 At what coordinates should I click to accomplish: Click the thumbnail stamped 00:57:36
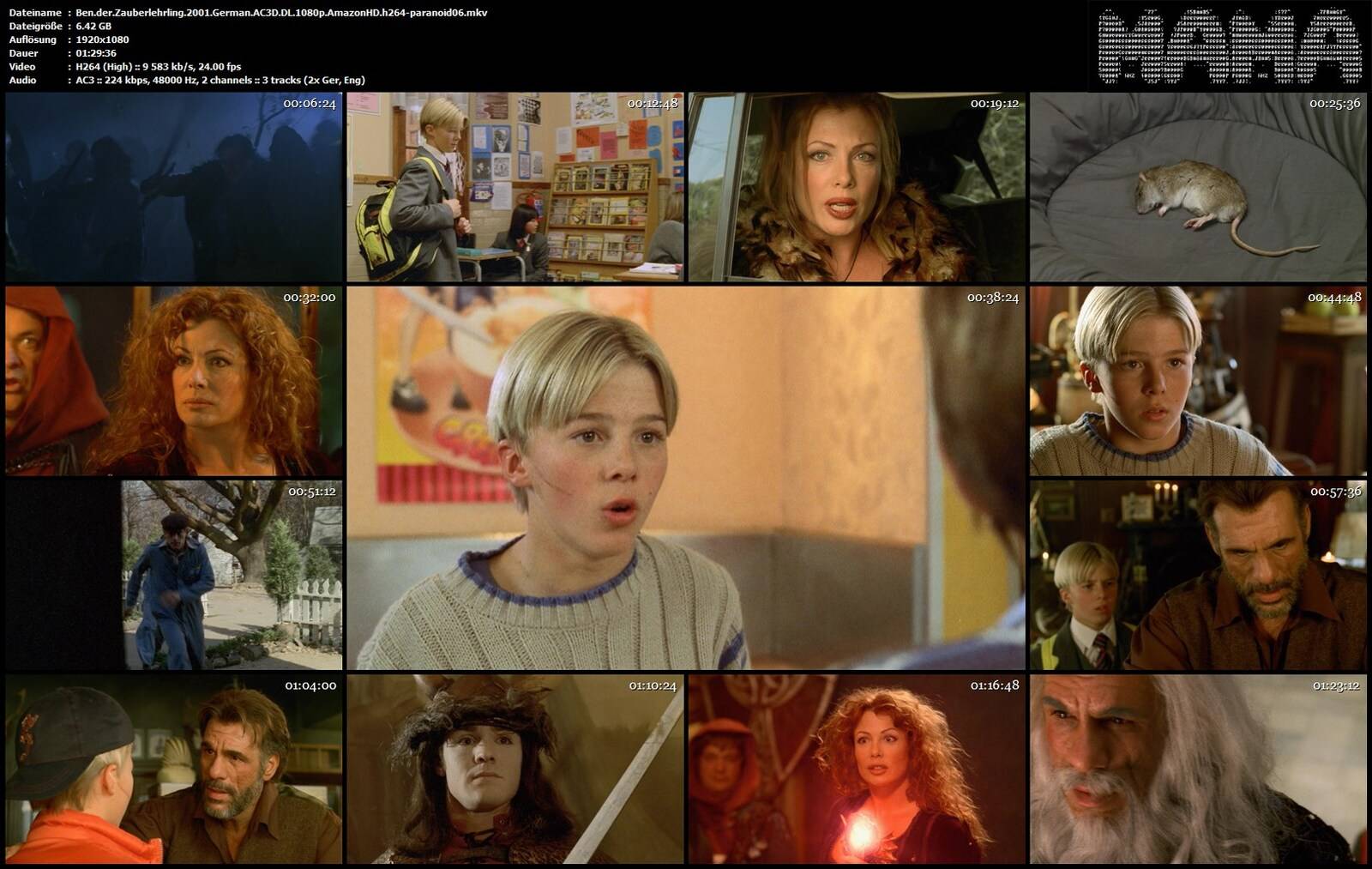click(x=1198, y=575)
